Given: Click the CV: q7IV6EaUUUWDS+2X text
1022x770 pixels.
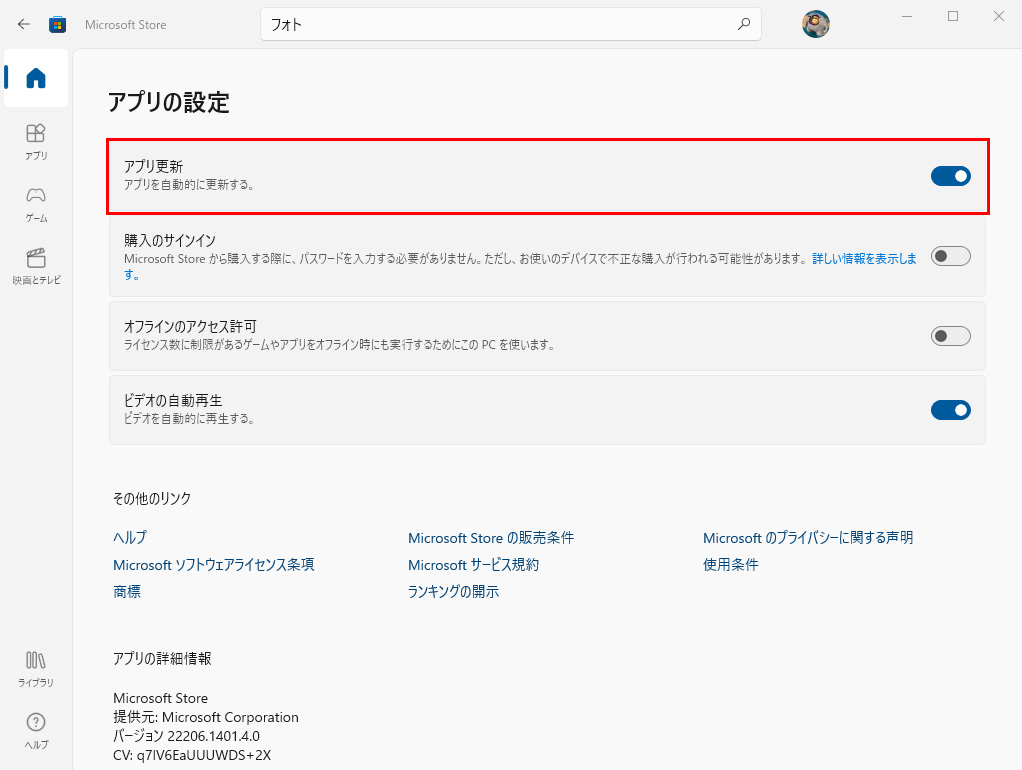Looking at the screenshot, I should 192,756.
